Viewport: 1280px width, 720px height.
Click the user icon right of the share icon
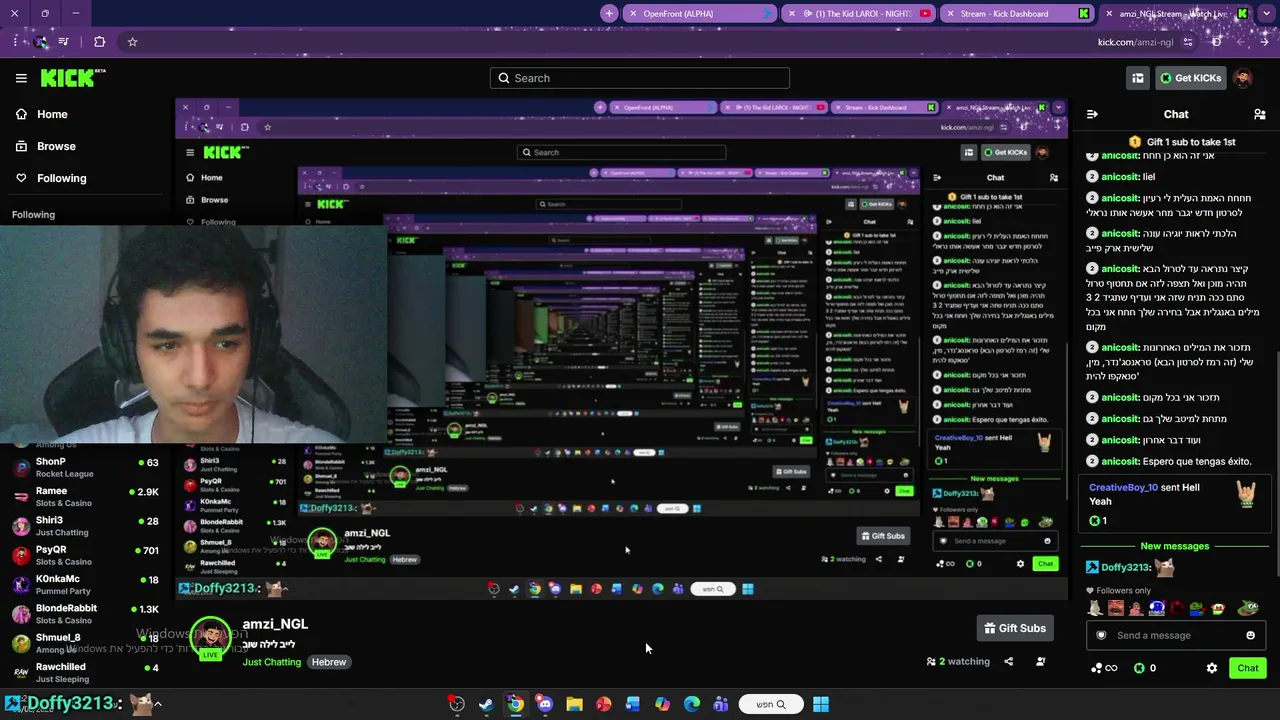coord(1040,661)
